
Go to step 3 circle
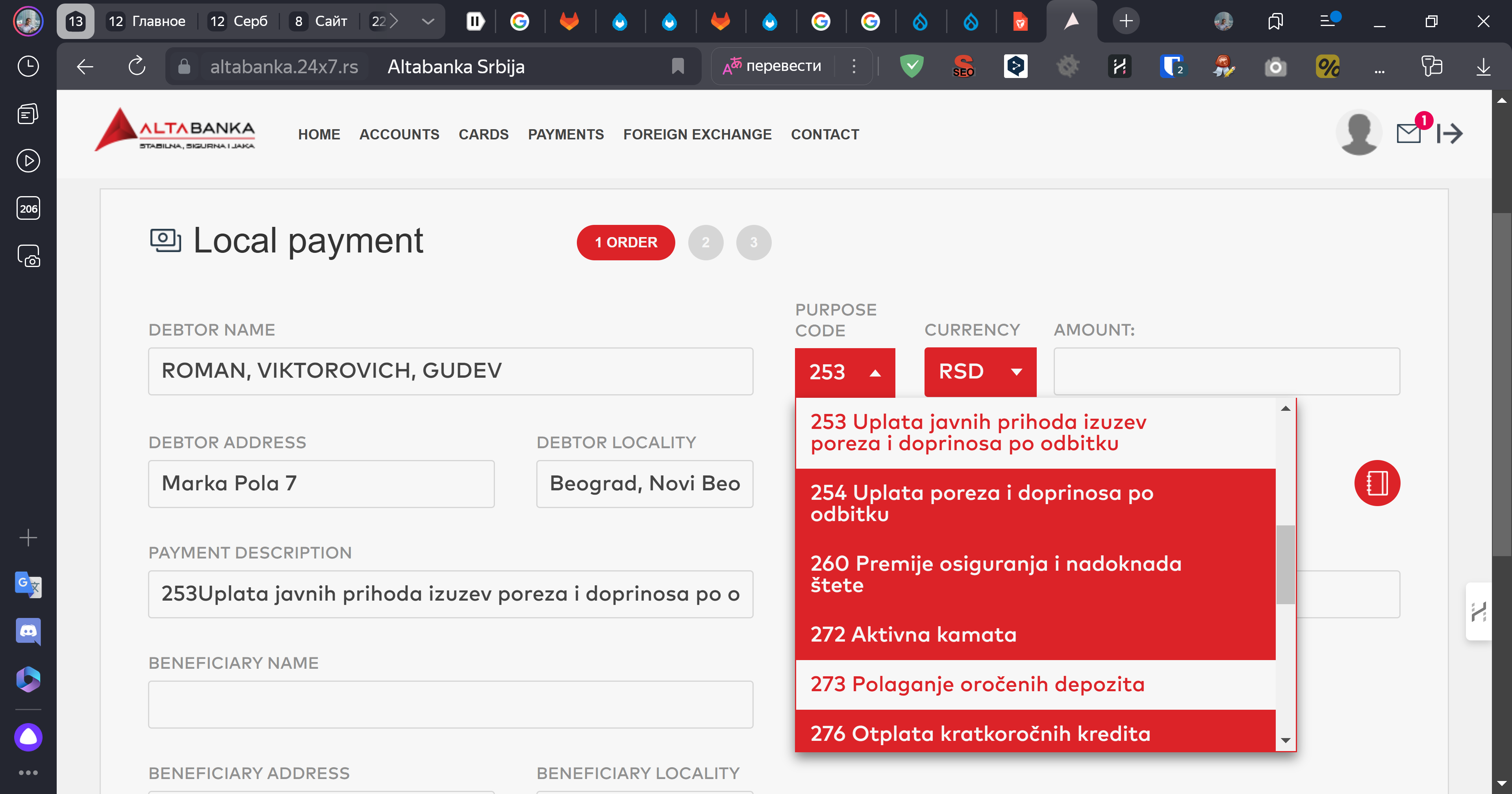click(754, 242)
